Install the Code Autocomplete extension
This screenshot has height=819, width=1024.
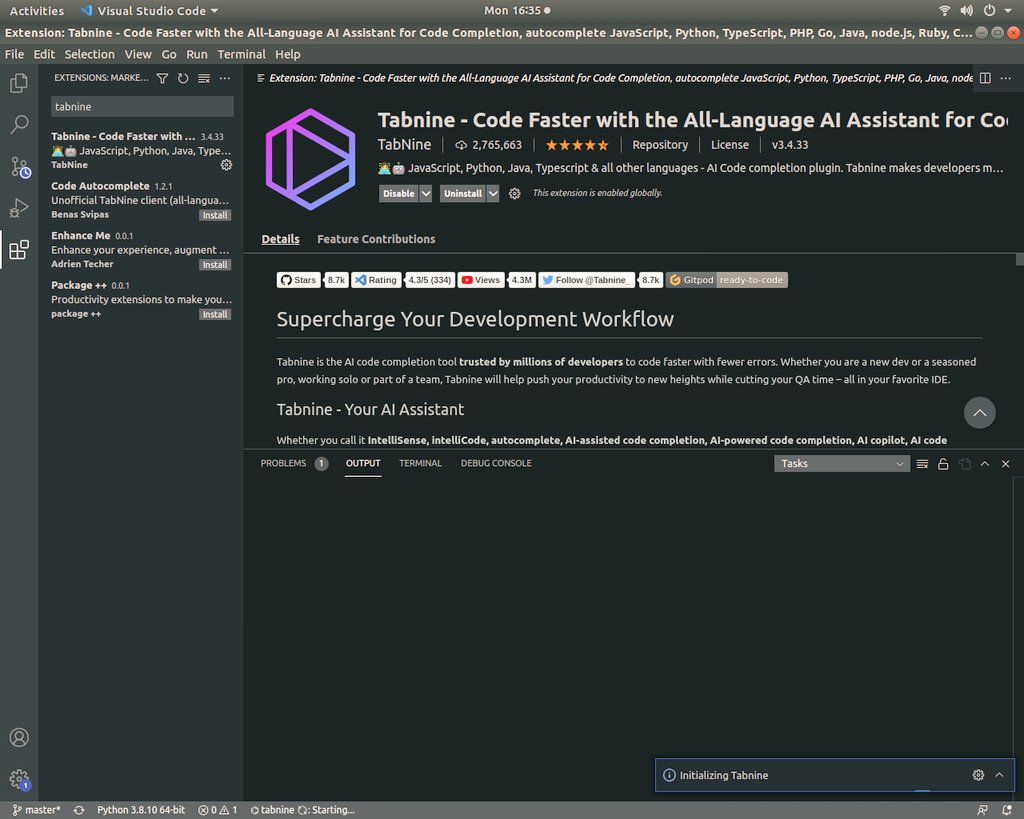click(215, 214)
